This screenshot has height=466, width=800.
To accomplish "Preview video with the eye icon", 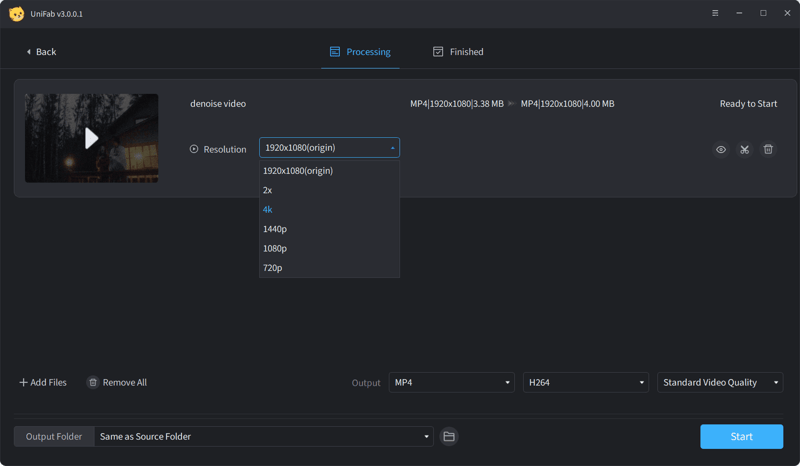I will pos(721,149).
